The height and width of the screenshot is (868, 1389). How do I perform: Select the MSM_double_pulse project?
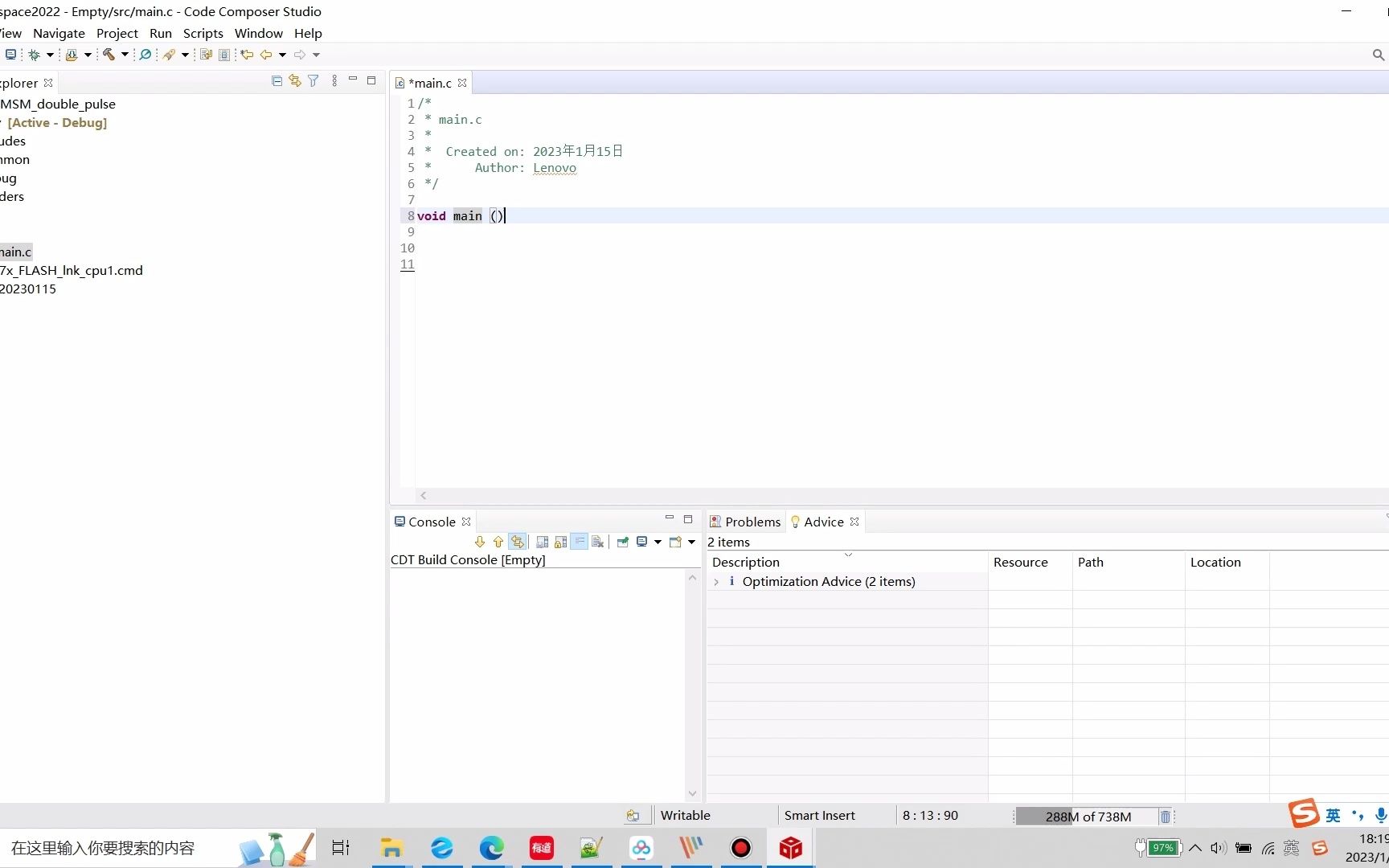click(58, 104)
